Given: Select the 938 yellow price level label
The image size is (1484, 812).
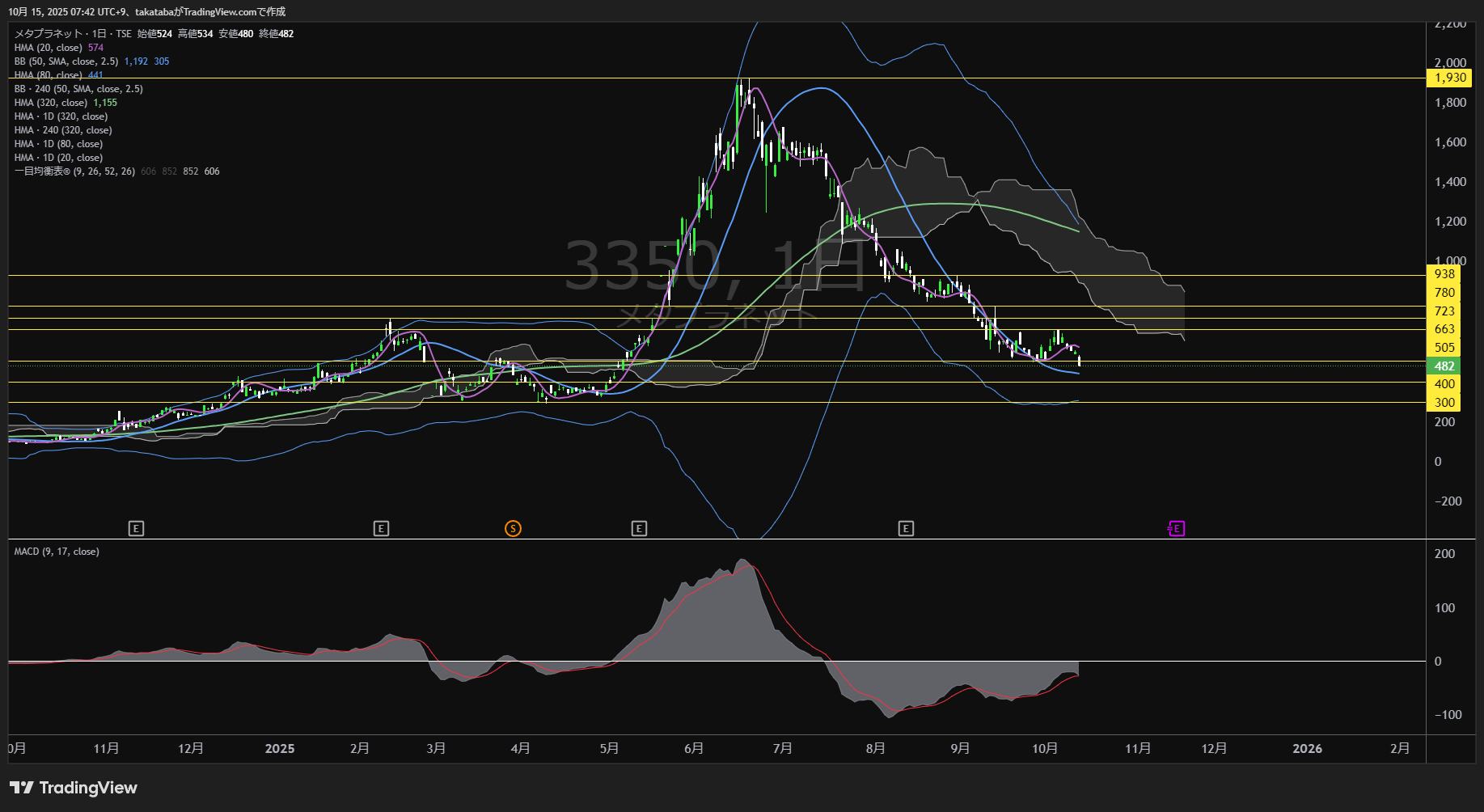Looking at the screenshot, I should [x=1444, y=274].
